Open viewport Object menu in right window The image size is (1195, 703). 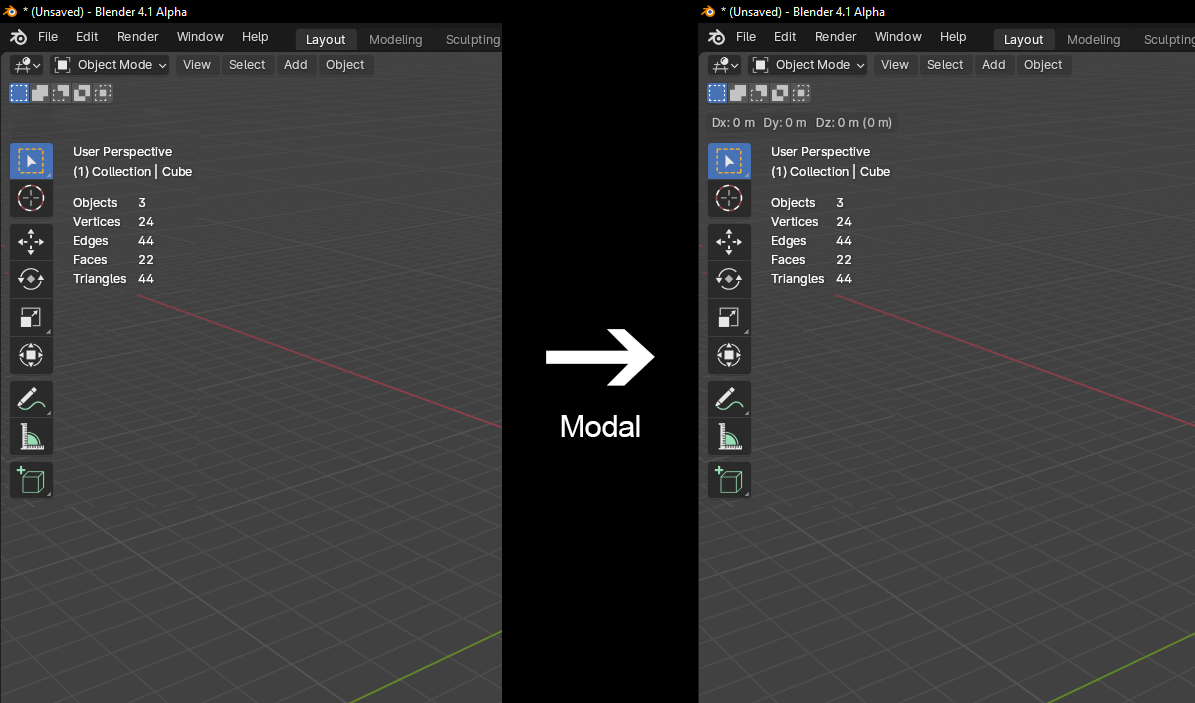pos(1043,65)
